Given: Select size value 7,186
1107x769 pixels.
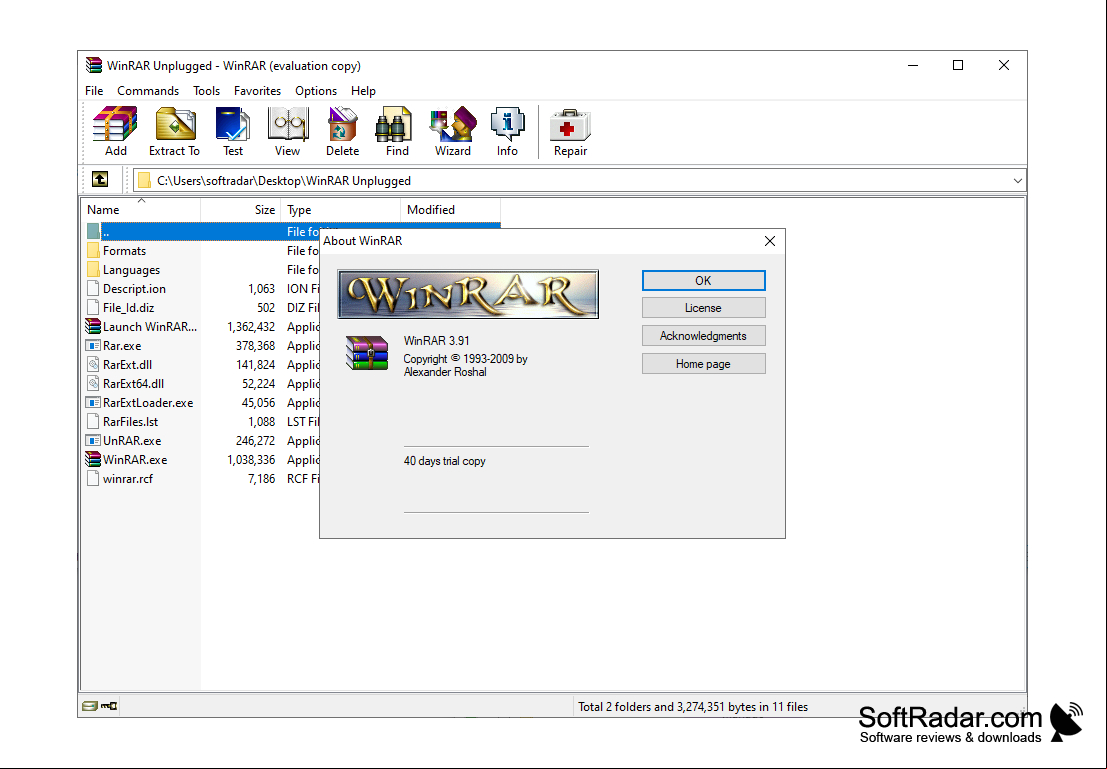Looking at the screenshot, I should click(x=261, y=479).
